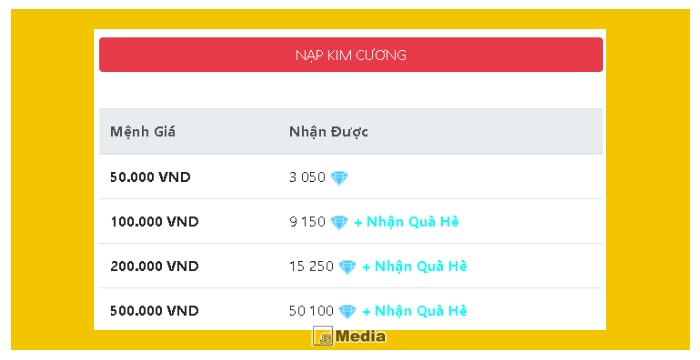Image resolution: width=700 pixels, height=360 pixels.
Task: Click diamond icon next to 50 100
Action: pyautogui.click(x=347, y=311)
